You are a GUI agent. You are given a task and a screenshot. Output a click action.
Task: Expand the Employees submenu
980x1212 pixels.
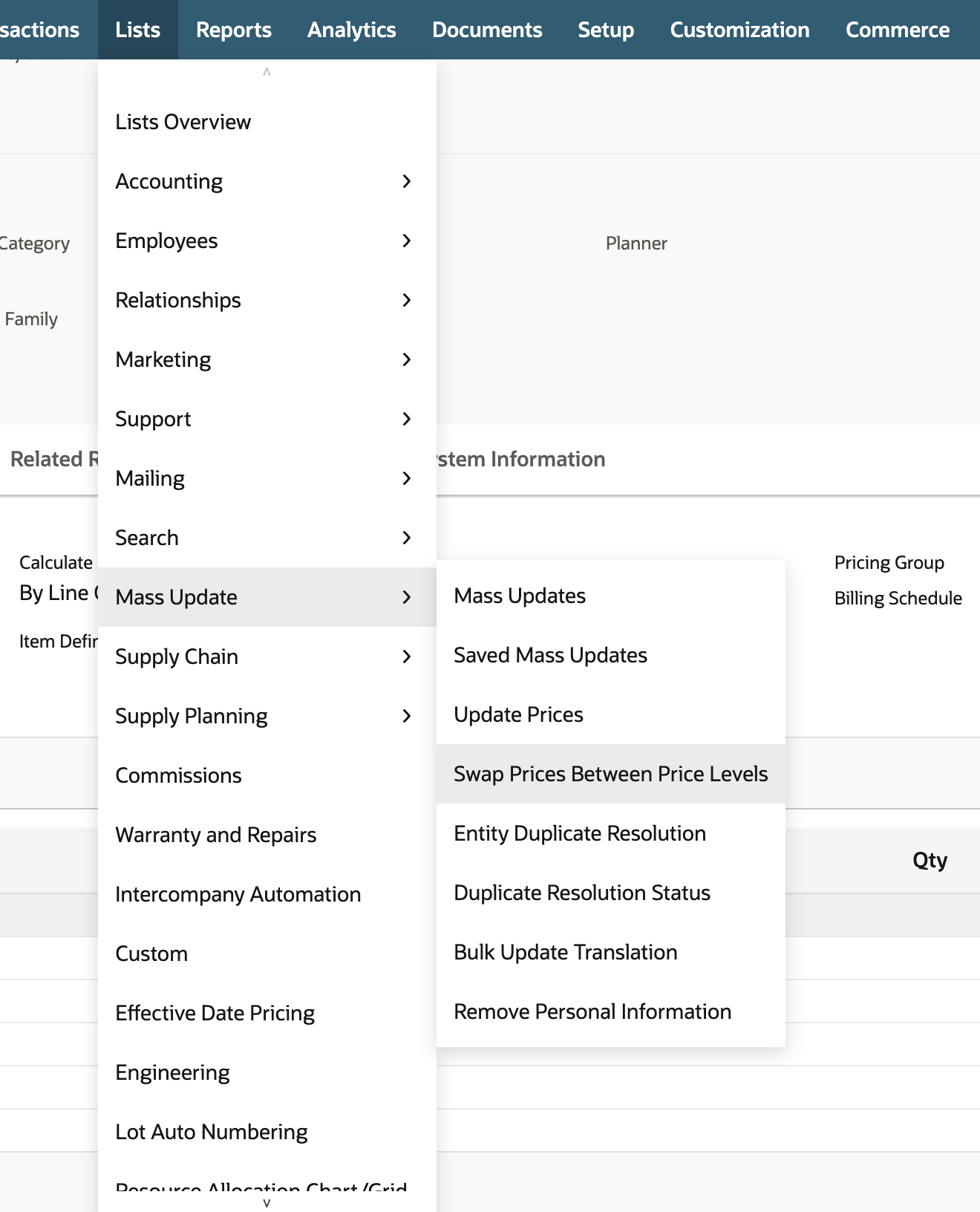[267, 241]
